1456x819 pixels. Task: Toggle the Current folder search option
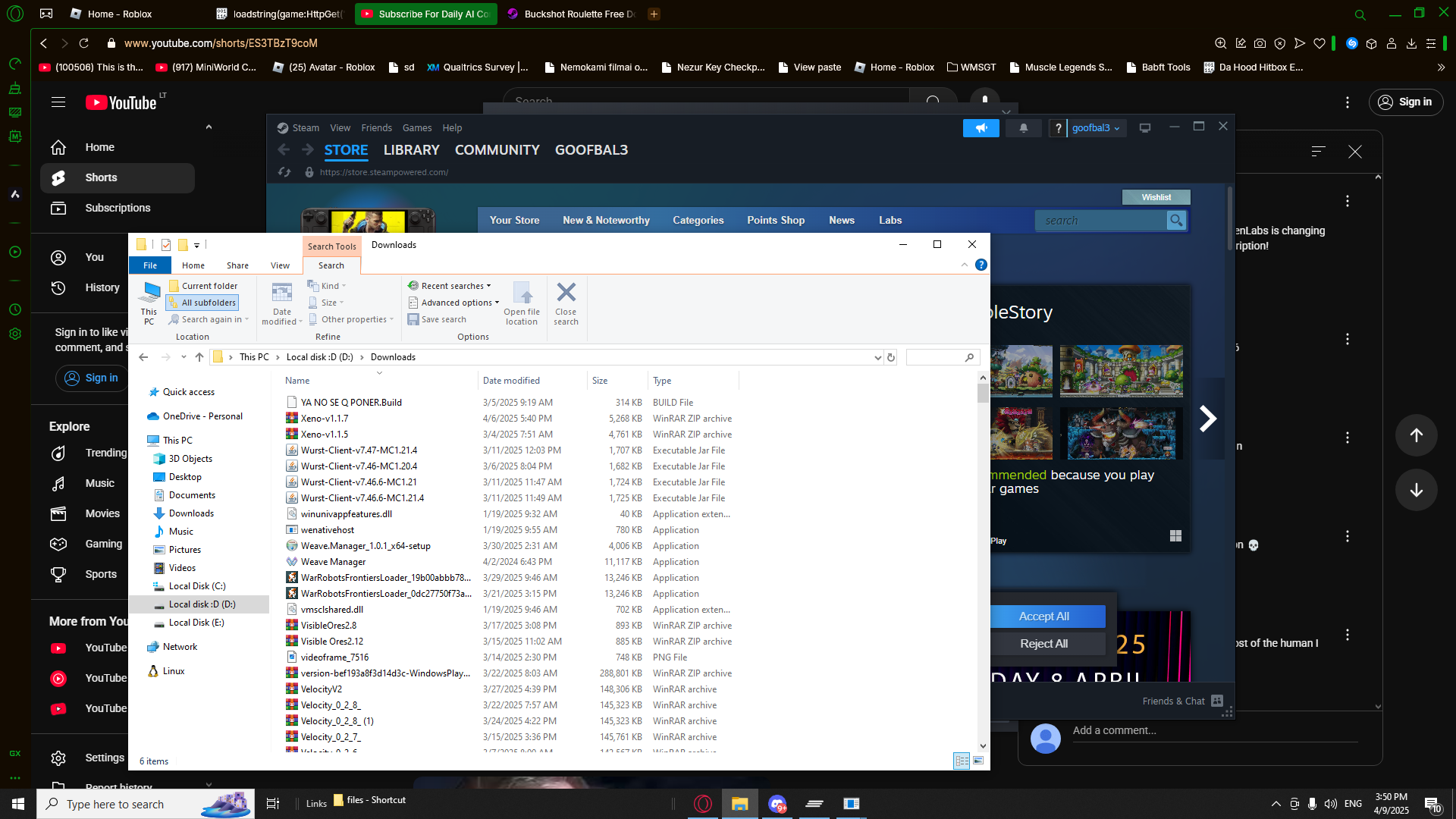pyautogui.click(x=202, y=286)
